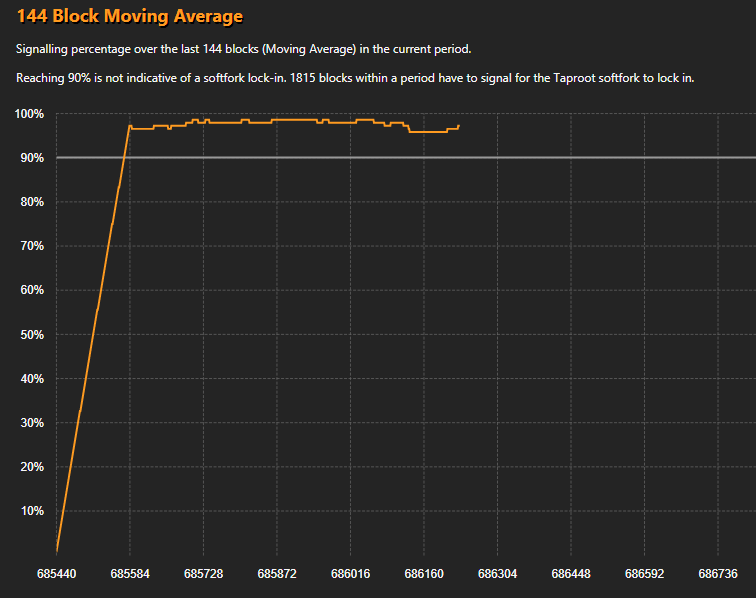The image size is (756, 598).
Task: Click the 40% y-axis label
Action: tap(32, 379)
